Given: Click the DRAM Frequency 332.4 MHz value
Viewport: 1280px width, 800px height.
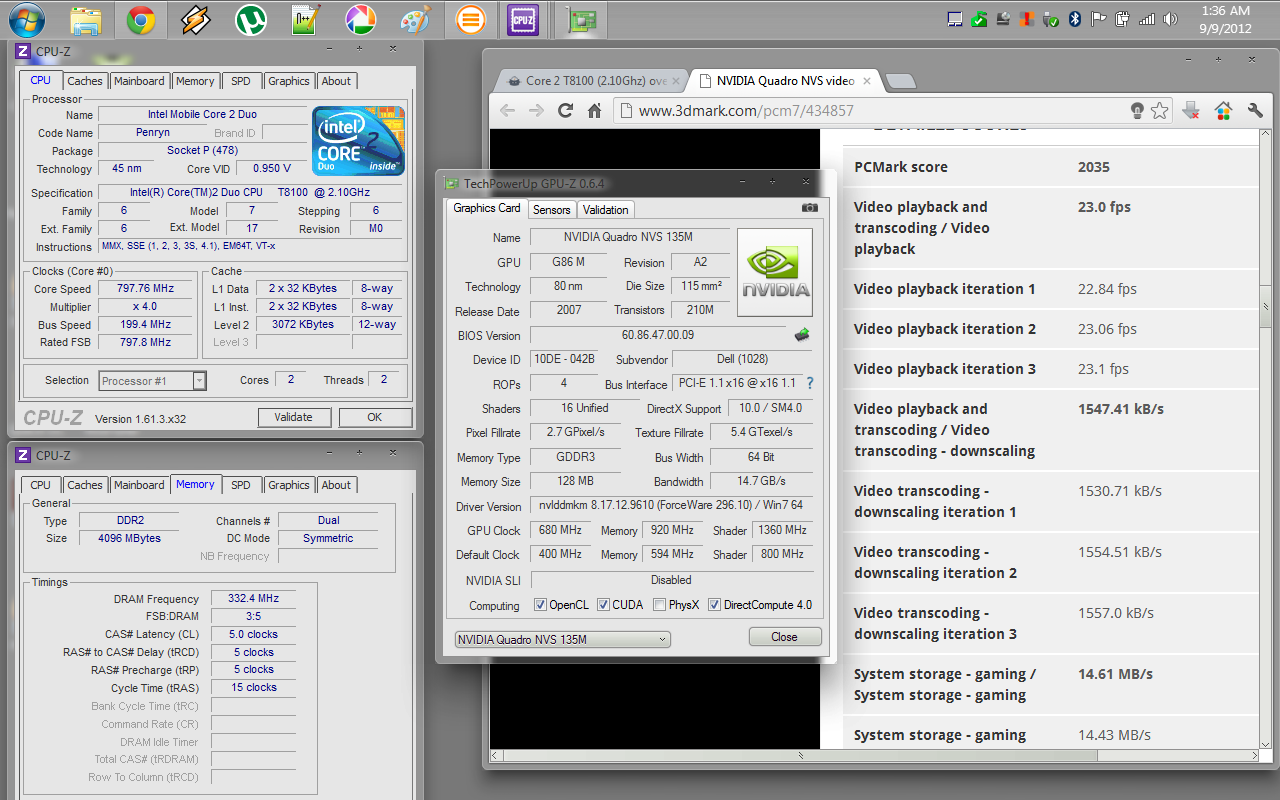Looking at the screenshot, I should click(x=253, y=598).
